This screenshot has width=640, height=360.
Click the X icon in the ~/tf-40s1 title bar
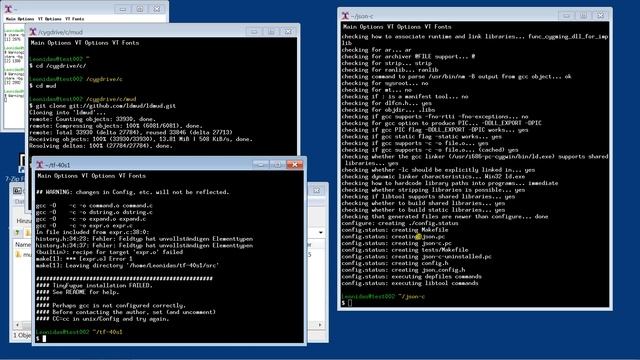click(40, 164)
